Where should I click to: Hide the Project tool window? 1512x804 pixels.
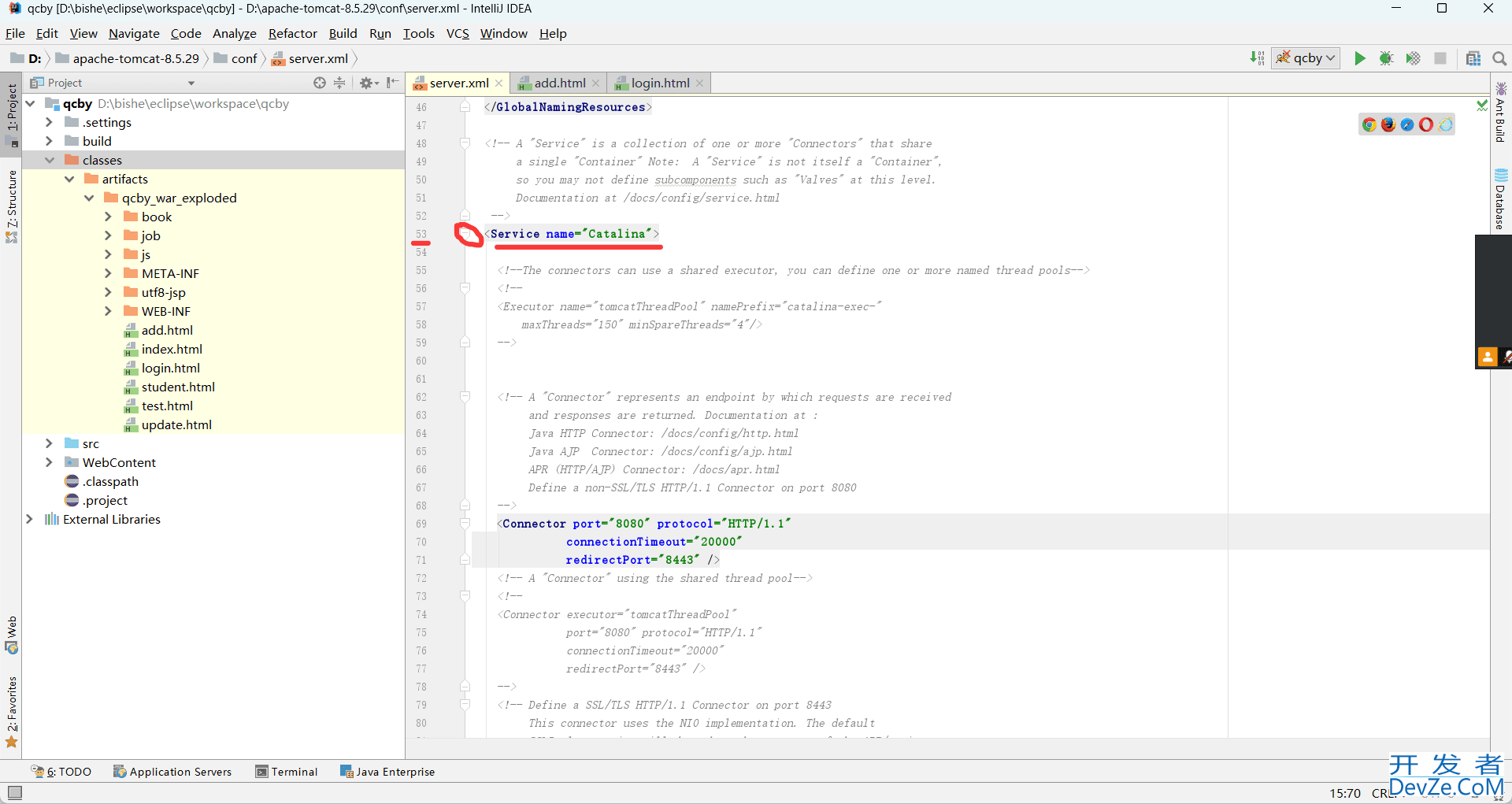pos(392,83)
